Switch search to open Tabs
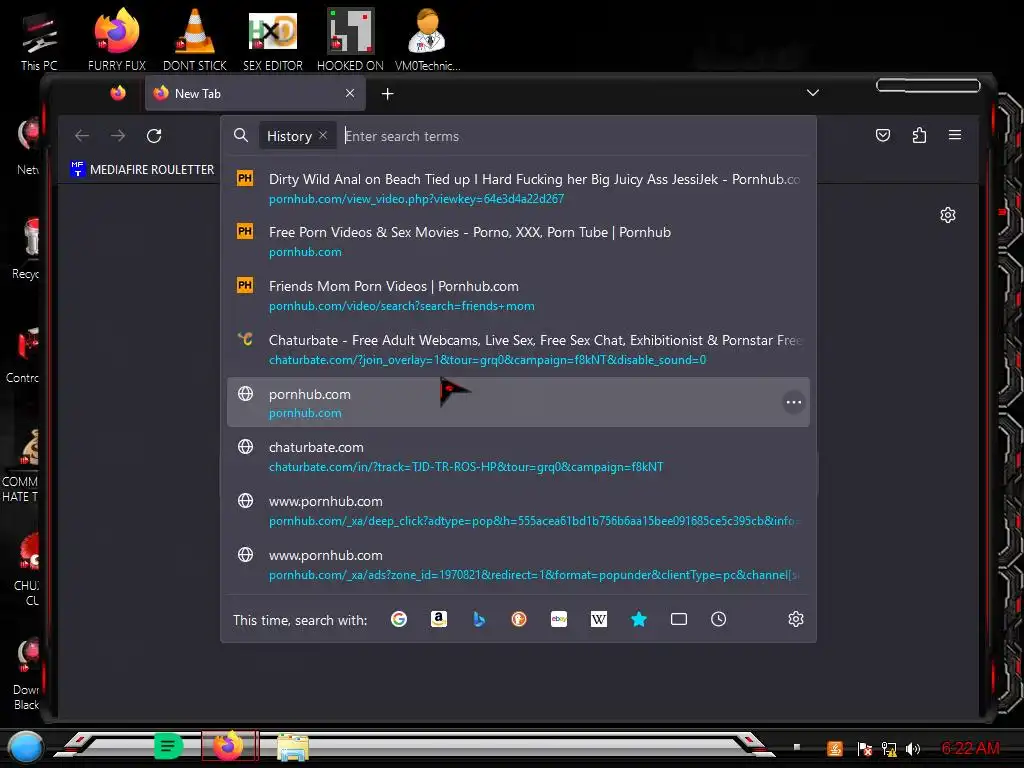The height and width of the screenshot is (768, 1024). pos(679,619)
